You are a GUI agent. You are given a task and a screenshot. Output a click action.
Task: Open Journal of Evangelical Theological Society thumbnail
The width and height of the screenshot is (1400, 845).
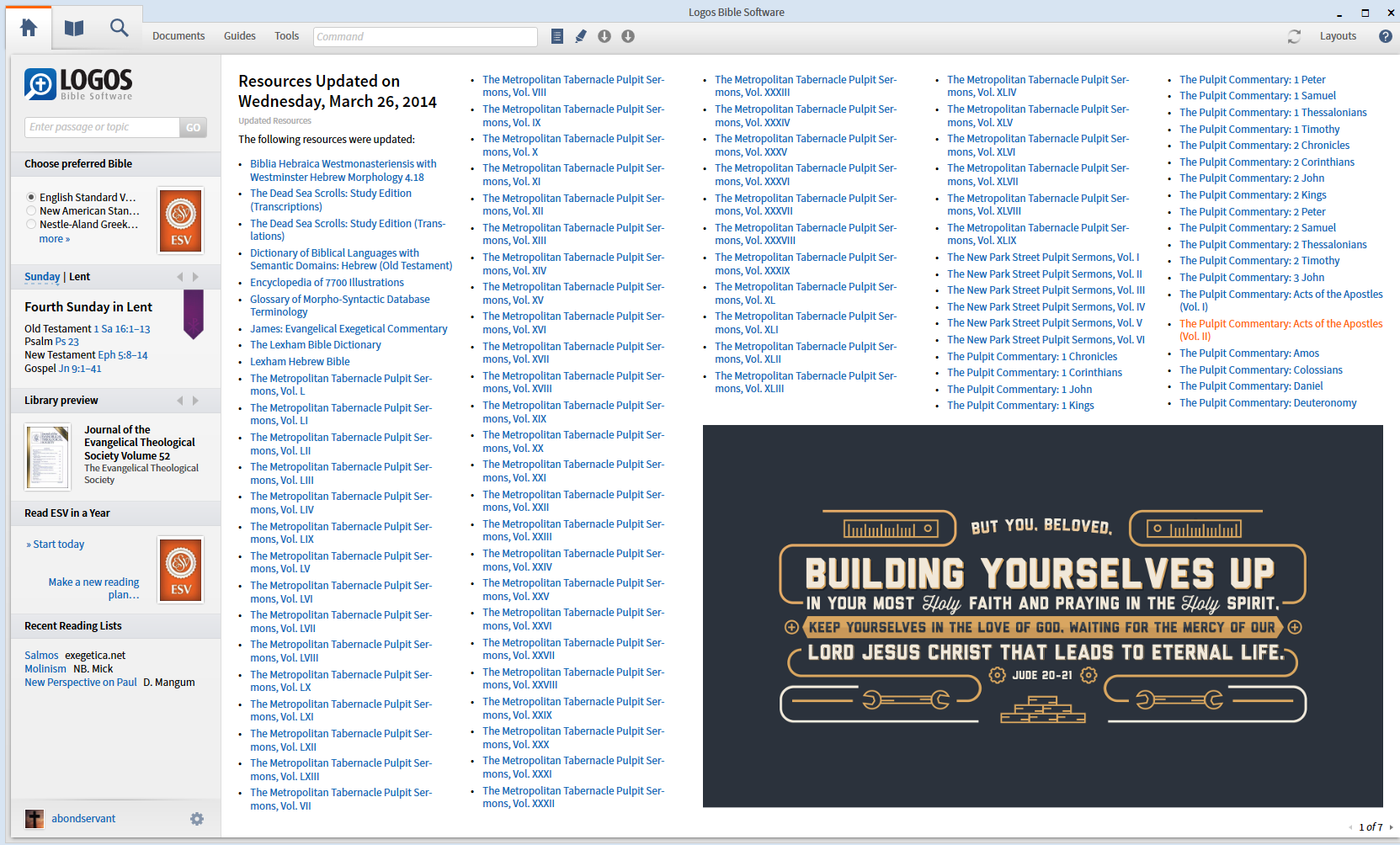click(x=47, y=457)
